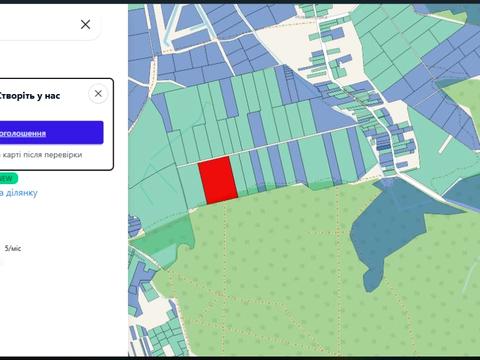Click the '5/міс' price text

(13, 248)
